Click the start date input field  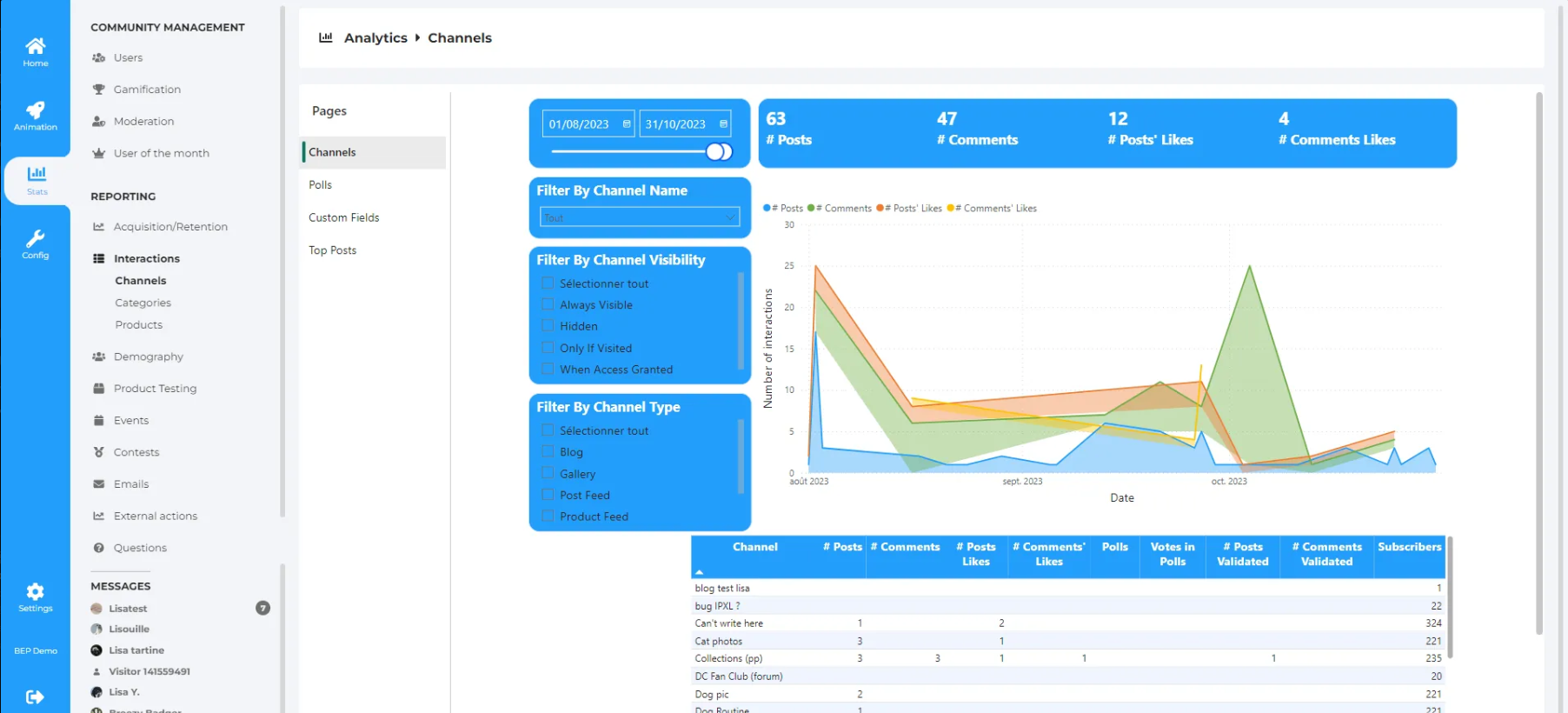coord(579,124)
